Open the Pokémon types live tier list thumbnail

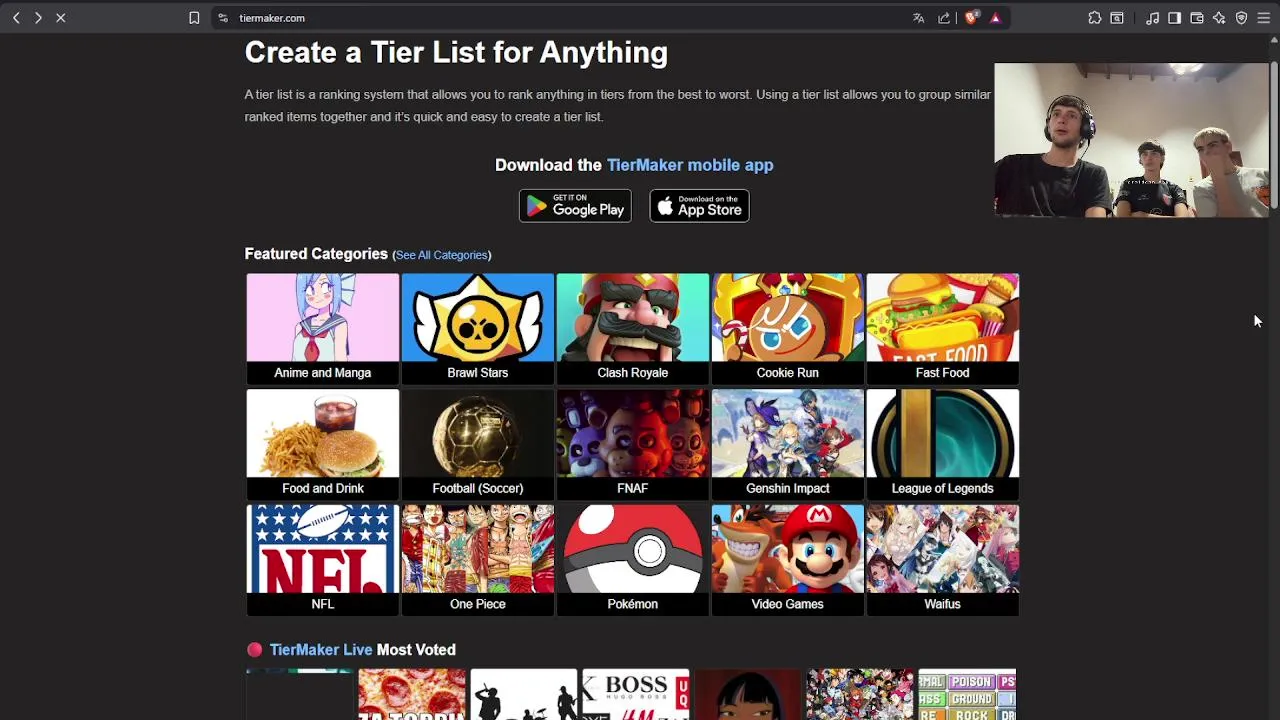(967, 694)
